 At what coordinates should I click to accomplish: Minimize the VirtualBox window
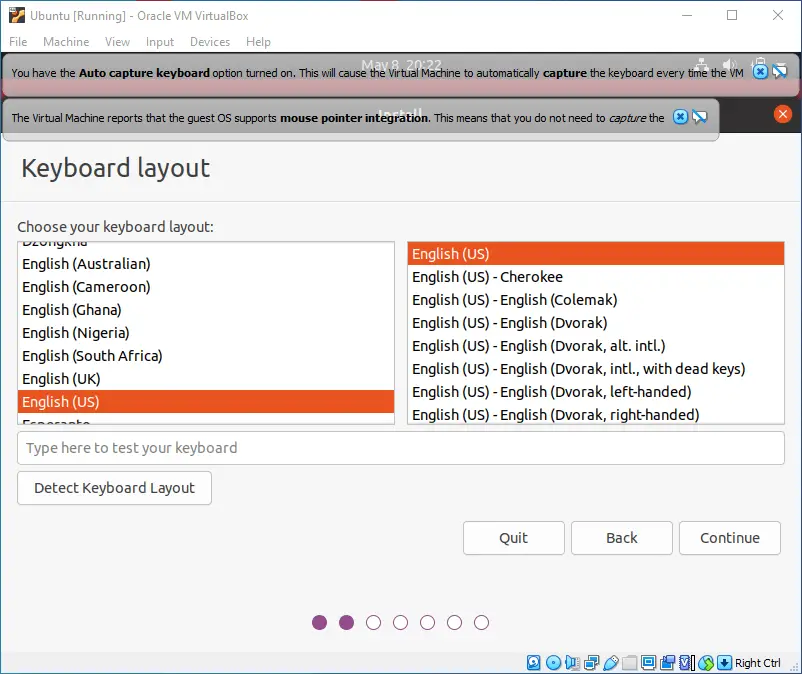(687, 15)
